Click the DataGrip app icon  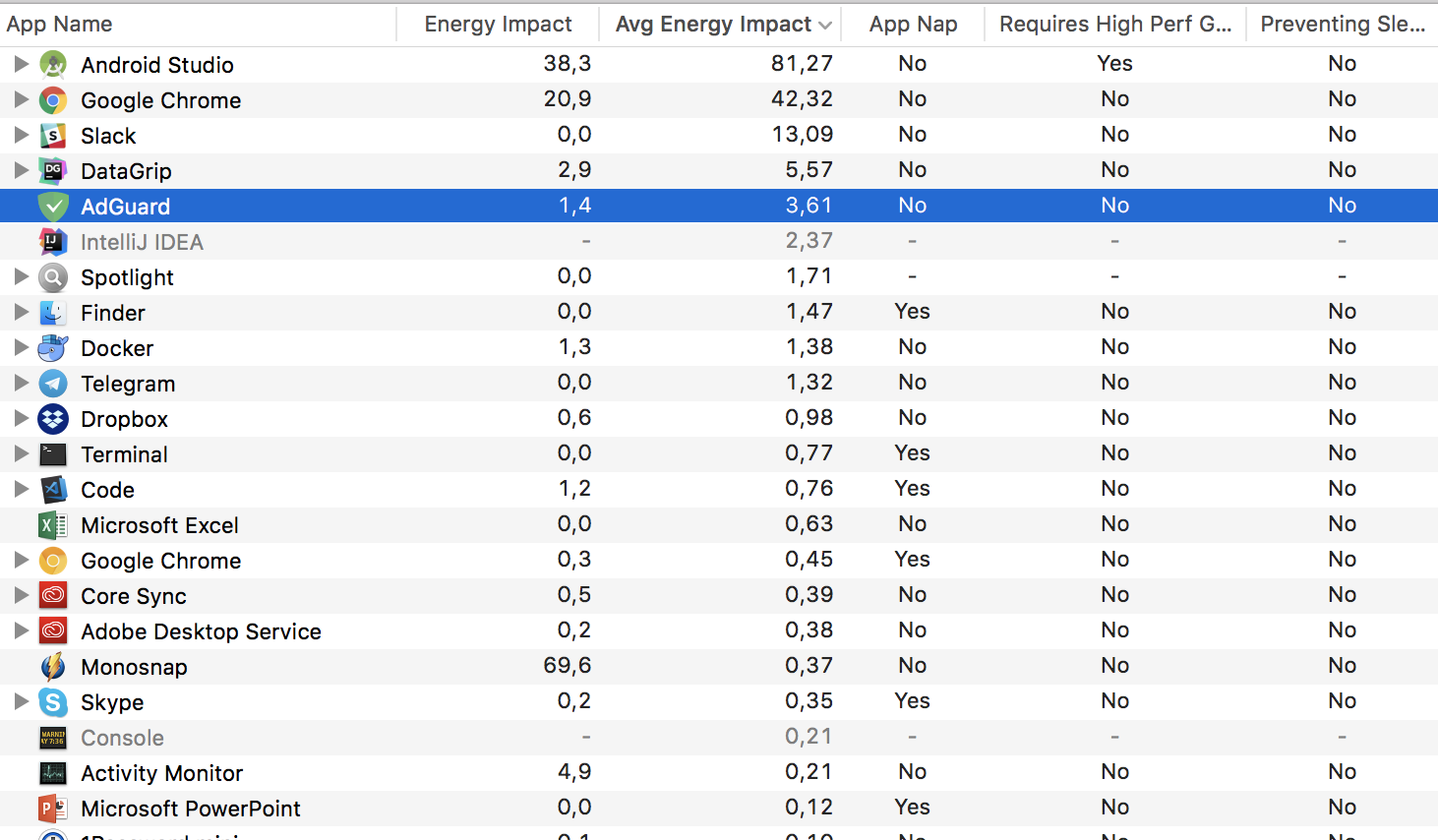pyautogui.click(x=53, y=171)
